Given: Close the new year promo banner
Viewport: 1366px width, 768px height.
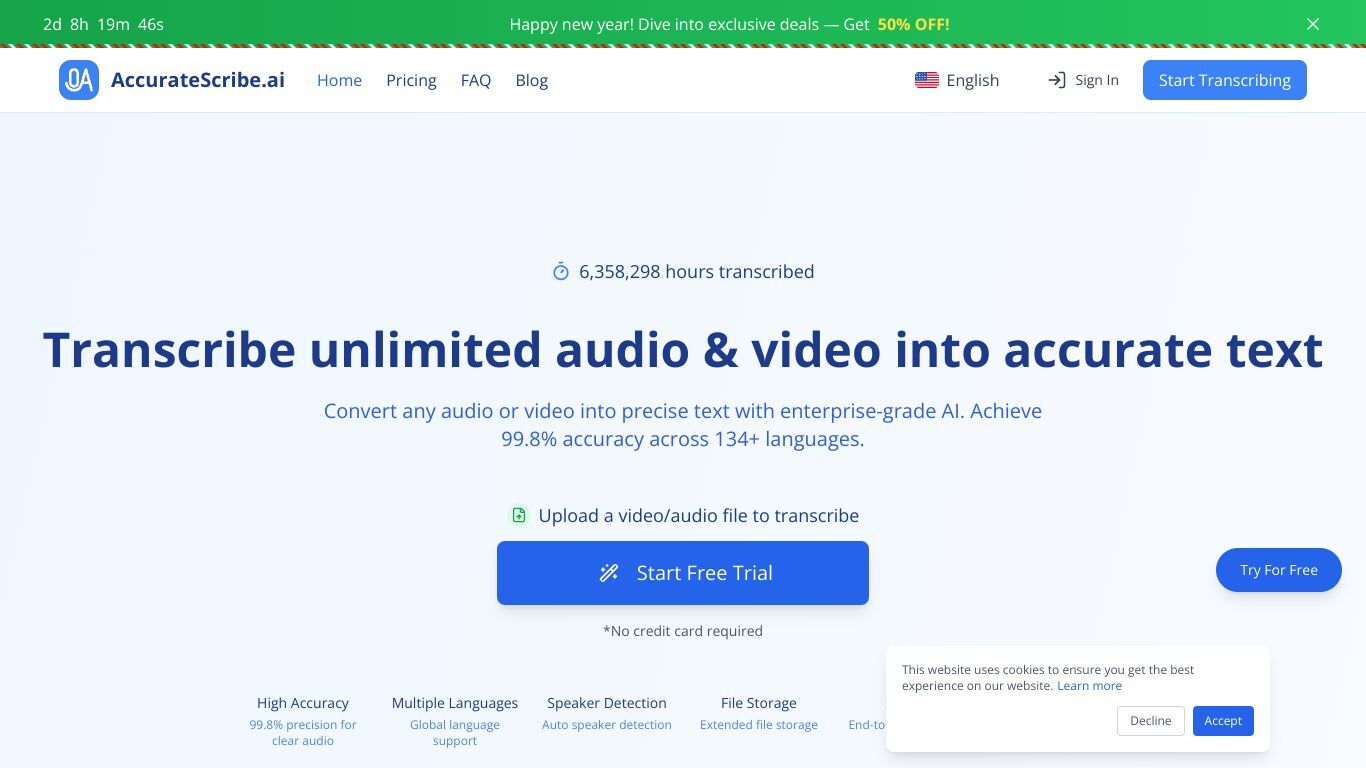Looking at the screenshot, I should [1313, 24].
